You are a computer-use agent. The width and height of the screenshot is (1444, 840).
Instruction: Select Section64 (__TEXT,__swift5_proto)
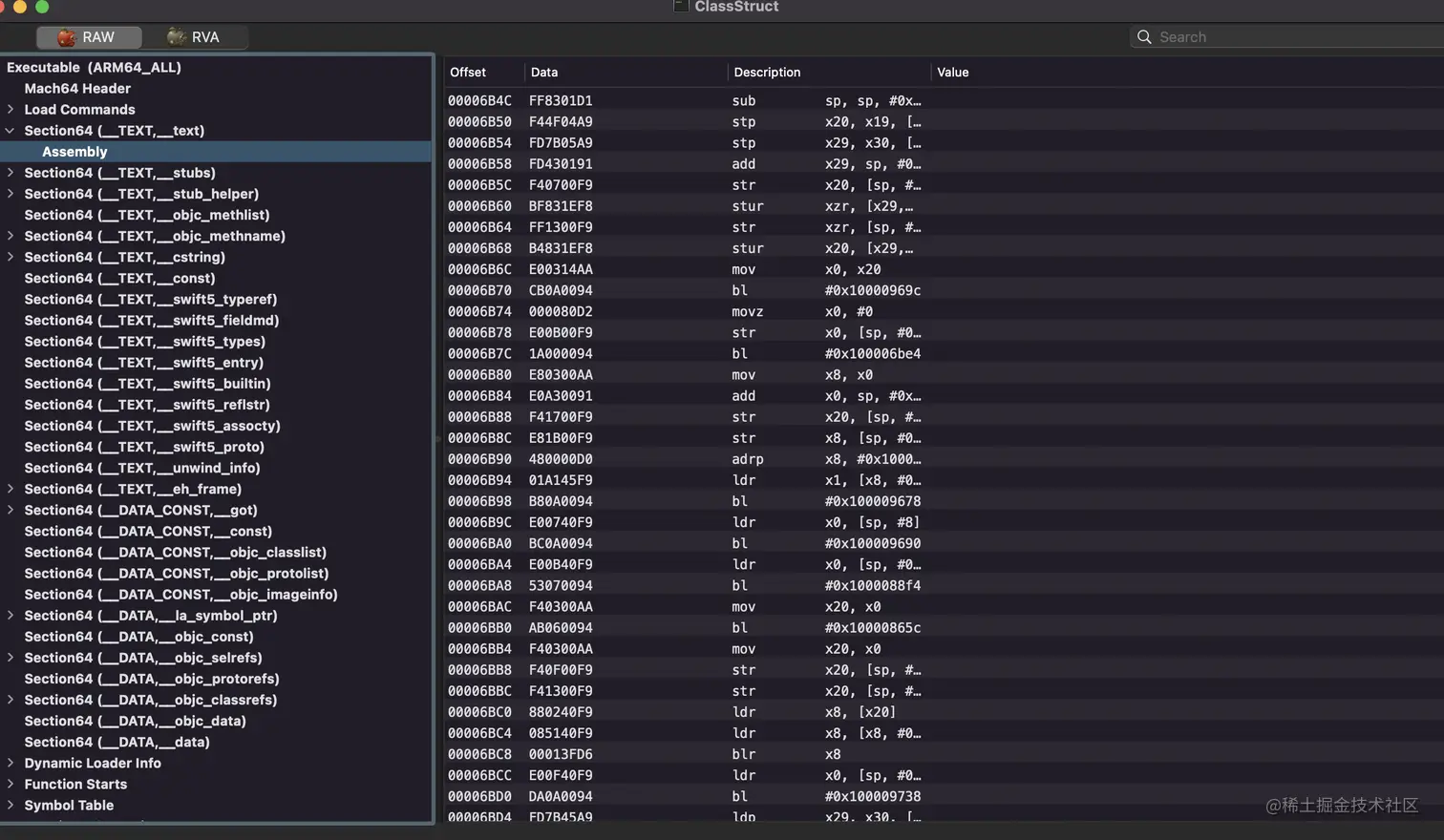pyautogui.click(x=144, y=447)
